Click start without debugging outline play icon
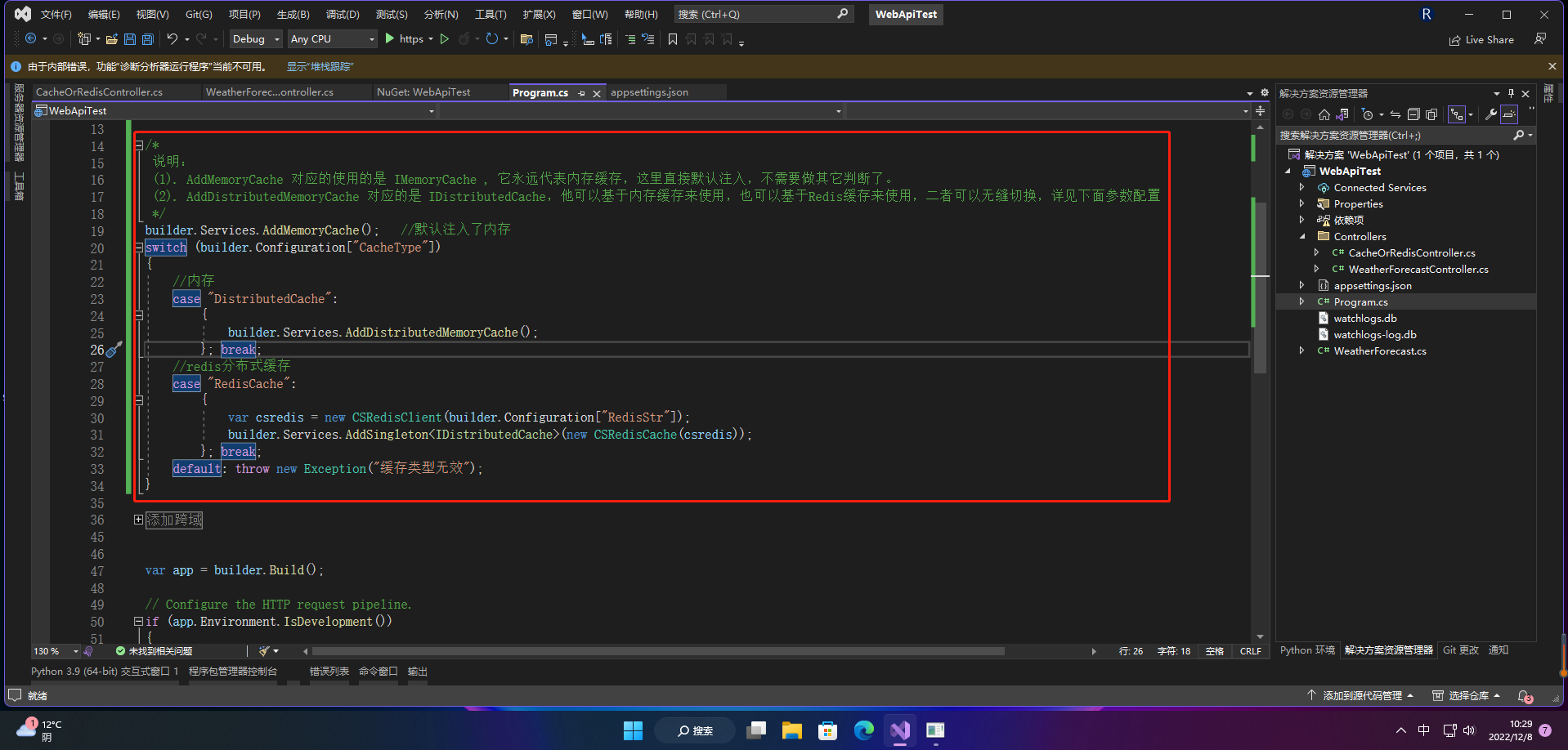The width and height of the screenshot is (1568, 750). click(x=445, y=38)
